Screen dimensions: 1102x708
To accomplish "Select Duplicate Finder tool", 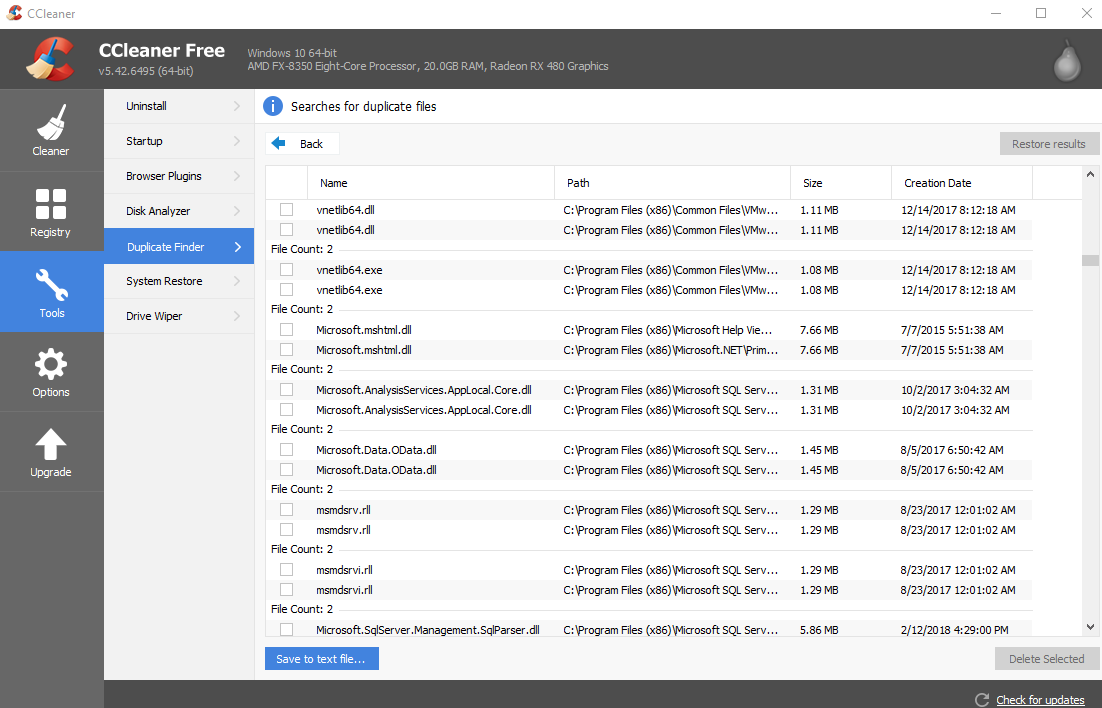I will [x=179, y=247].
